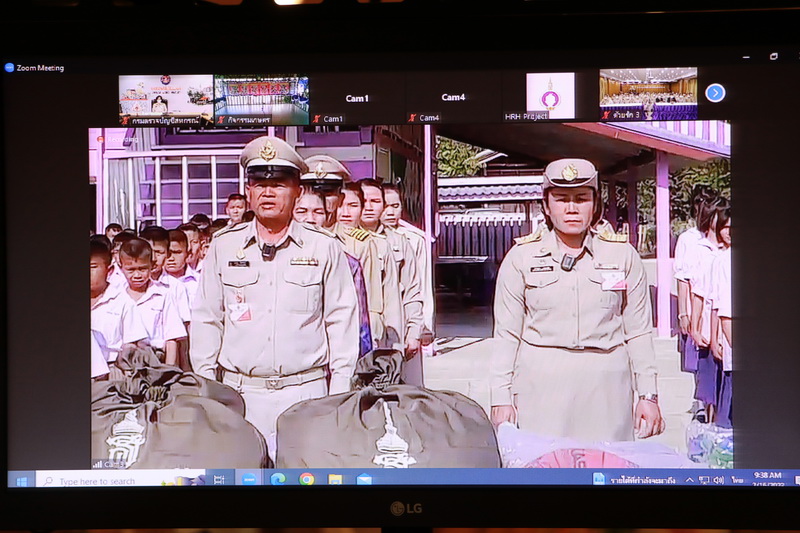Screen dimensions: 800x533
Task: Launch Microsoft Edge from the taskbar
Action: tap(278, 479)
